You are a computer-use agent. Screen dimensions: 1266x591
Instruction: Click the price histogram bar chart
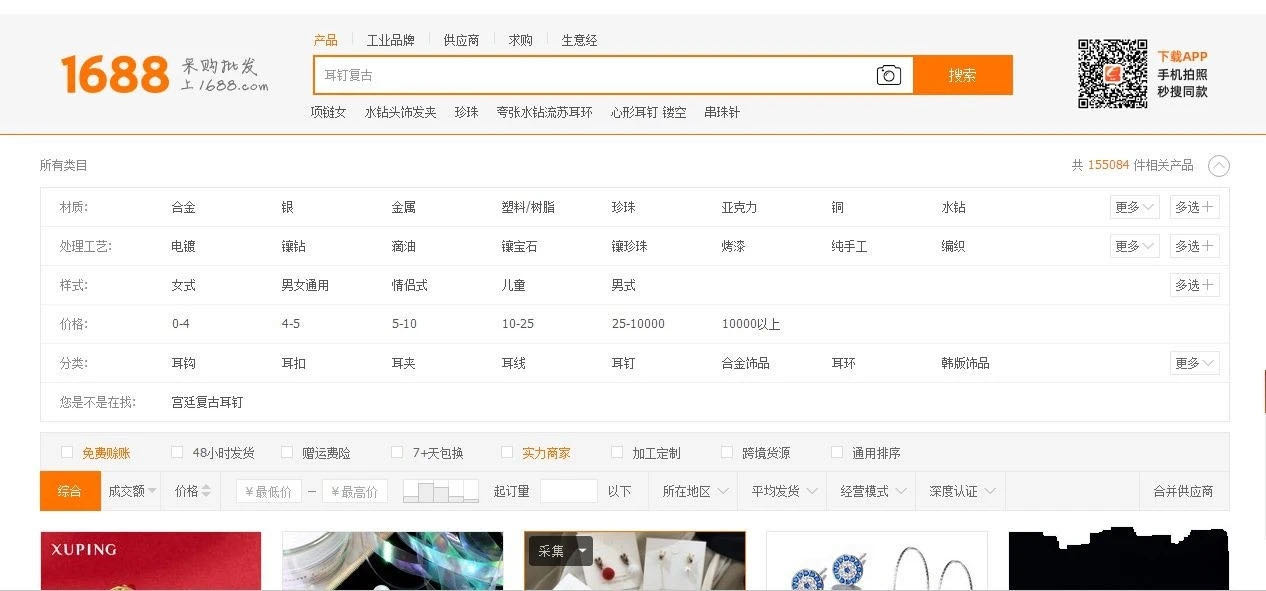(441, 491)
